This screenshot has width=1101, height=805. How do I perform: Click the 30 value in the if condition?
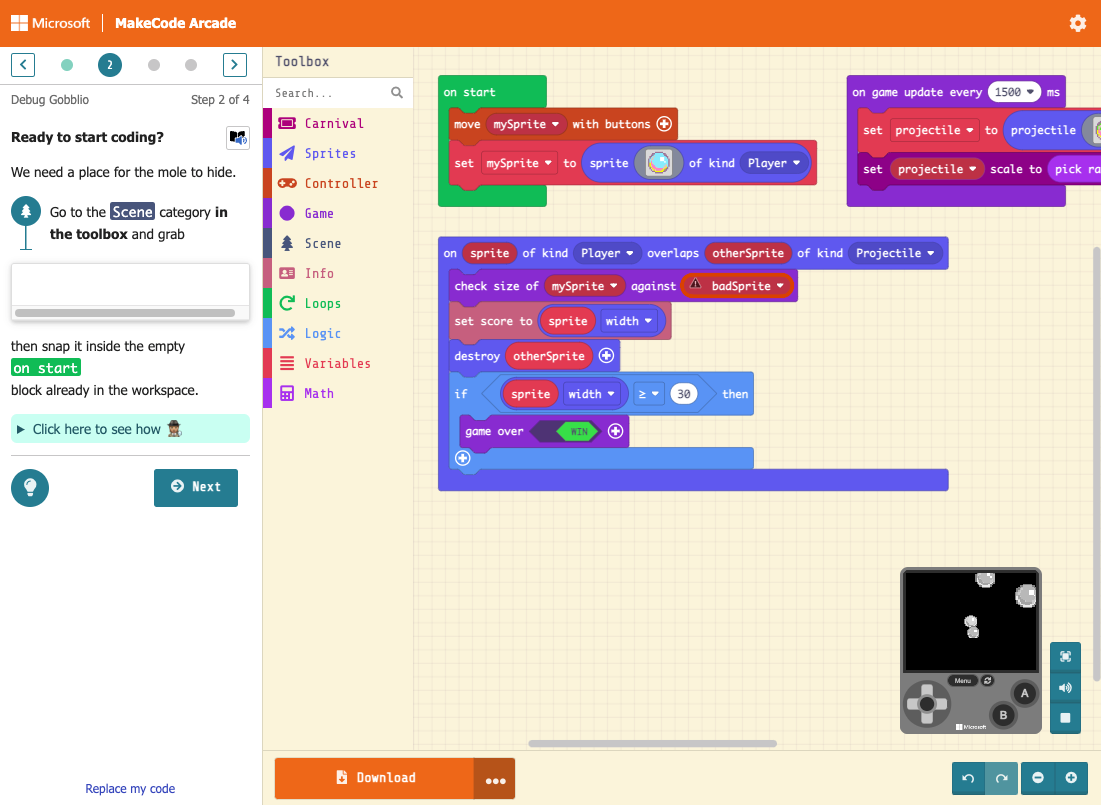(683, 394)
